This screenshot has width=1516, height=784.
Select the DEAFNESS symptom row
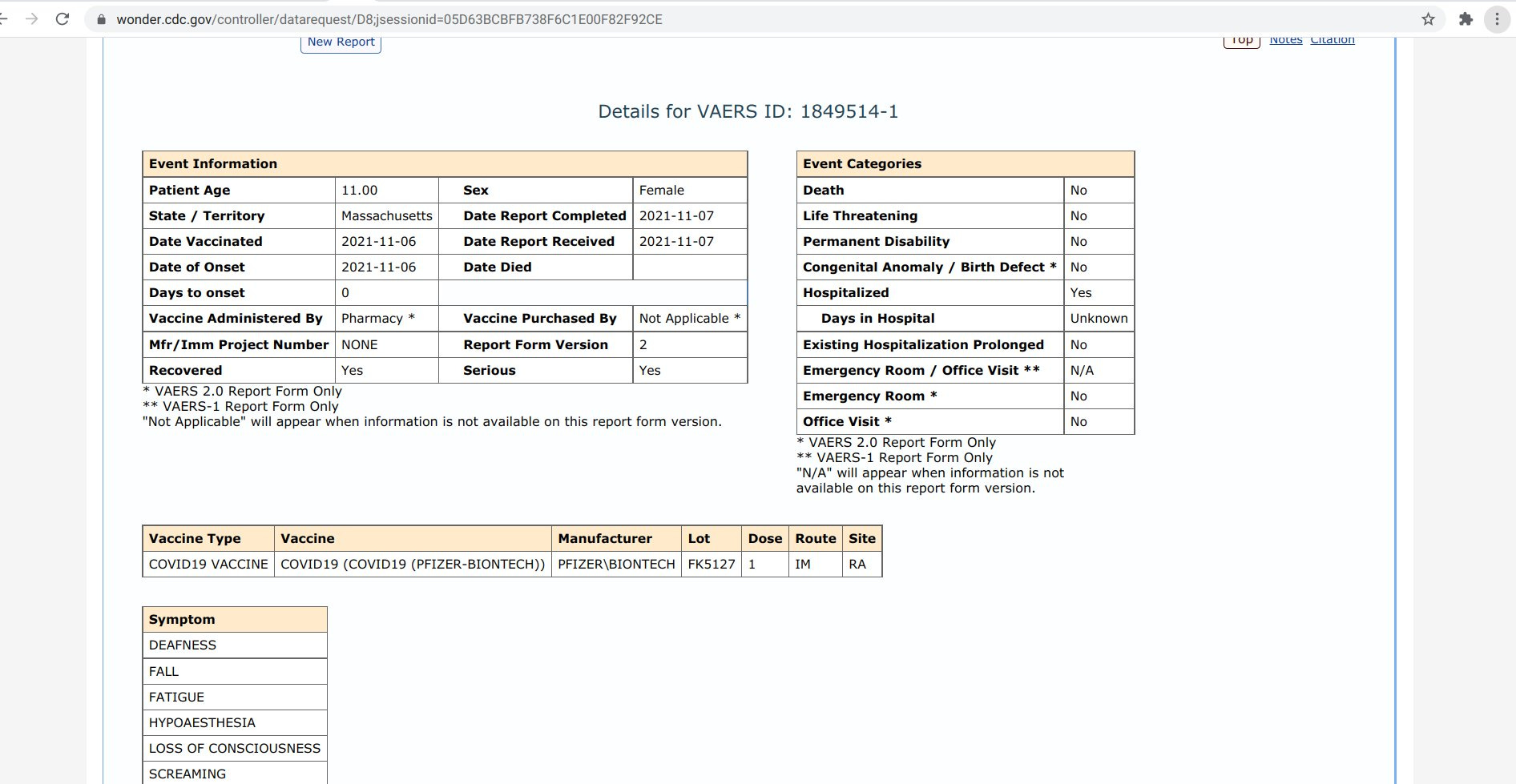click(x=235, y=645)
